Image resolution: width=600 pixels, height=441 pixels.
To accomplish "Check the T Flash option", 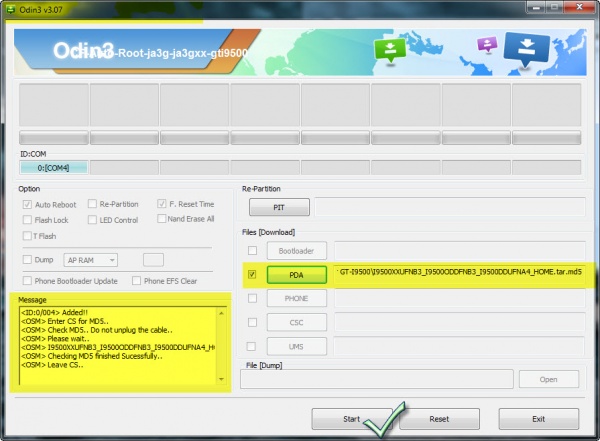I will (27, 236).
